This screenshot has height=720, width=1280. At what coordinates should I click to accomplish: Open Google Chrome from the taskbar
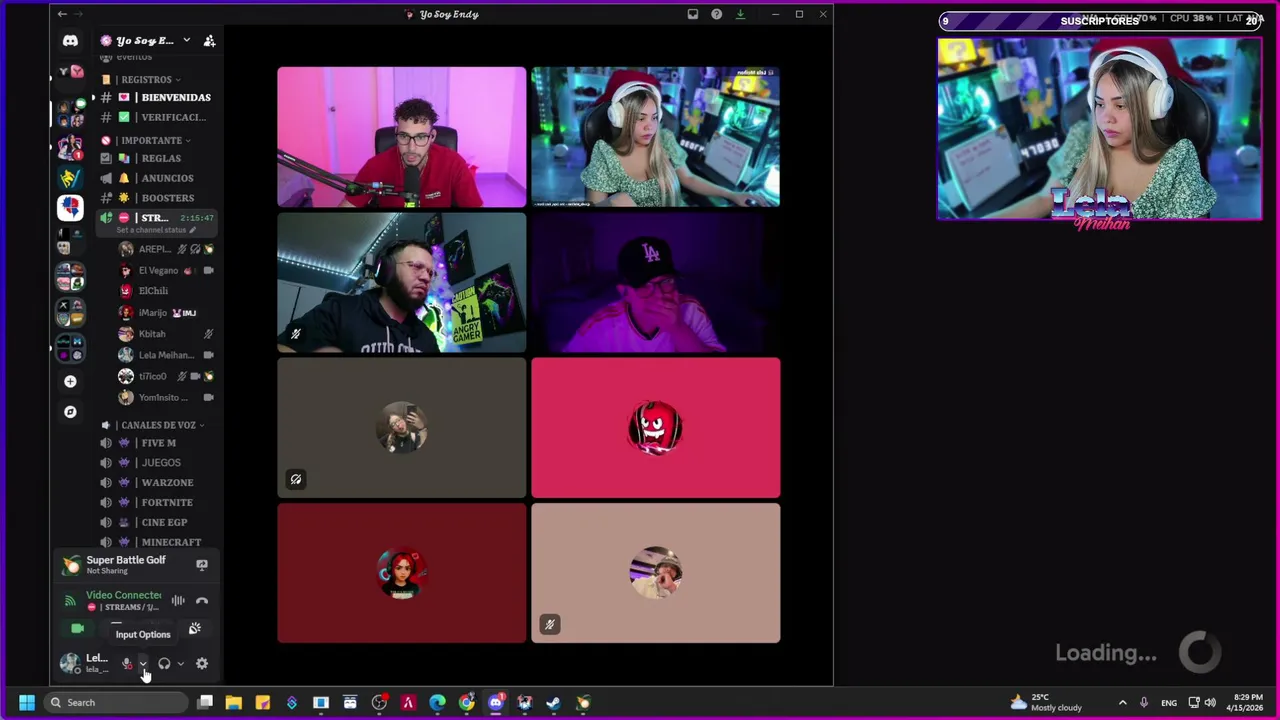pos(466,702)
